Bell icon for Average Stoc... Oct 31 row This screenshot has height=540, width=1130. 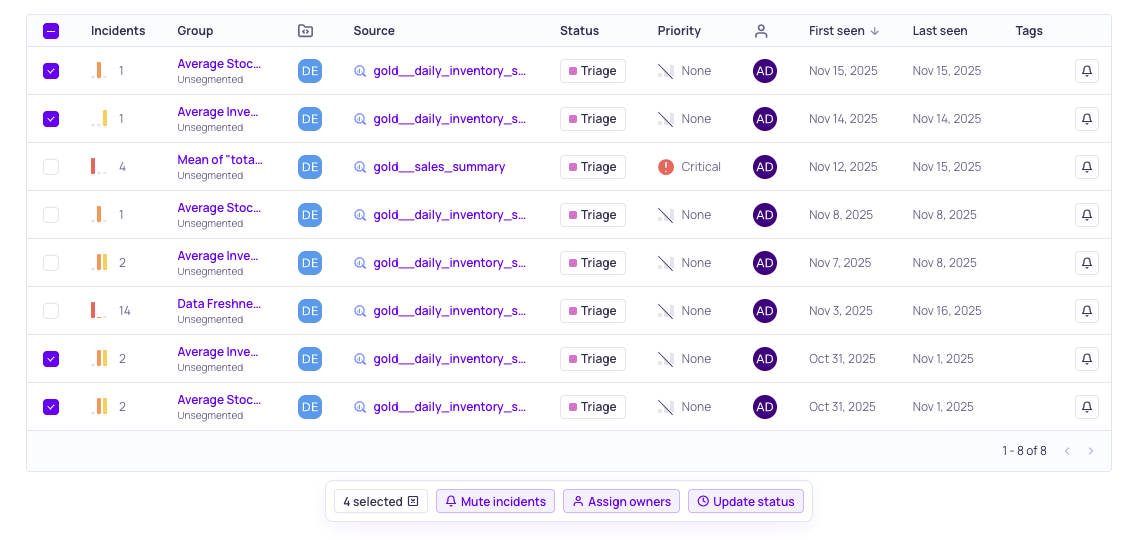[1087, 407]
